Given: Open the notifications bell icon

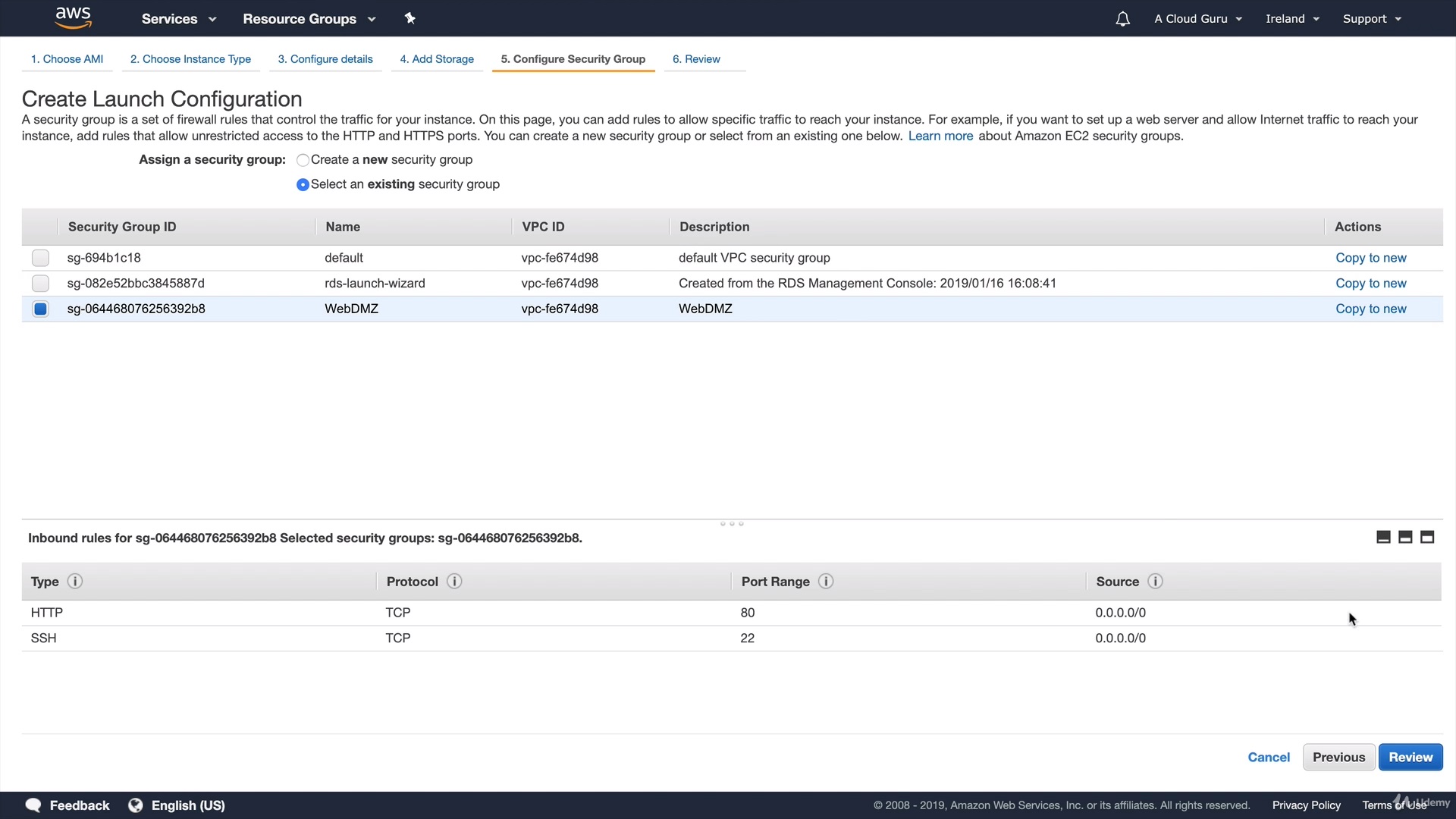Looking at the screenshot, I should pyautogui.click(x=1122, y=19).
